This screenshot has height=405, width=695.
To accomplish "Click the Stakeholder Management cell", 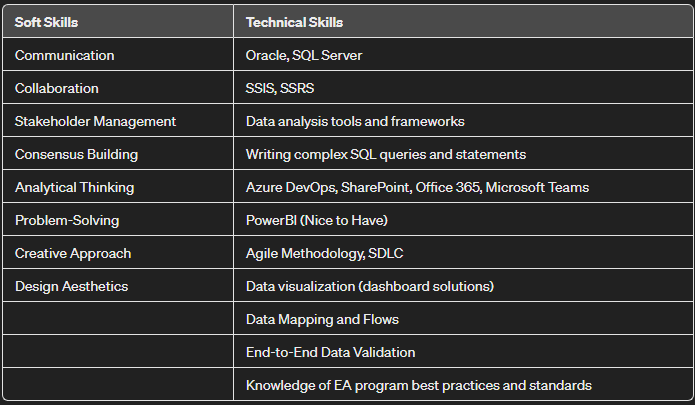I will 118,121.
